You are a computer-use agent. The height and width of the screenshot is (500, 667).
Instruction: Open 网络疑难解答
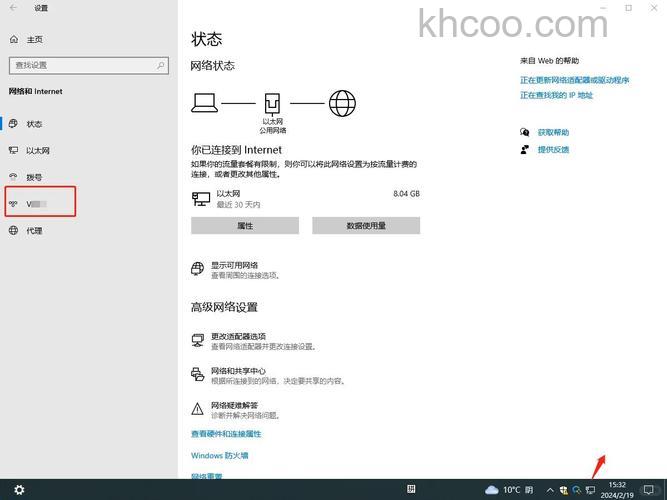pos(234,406)
